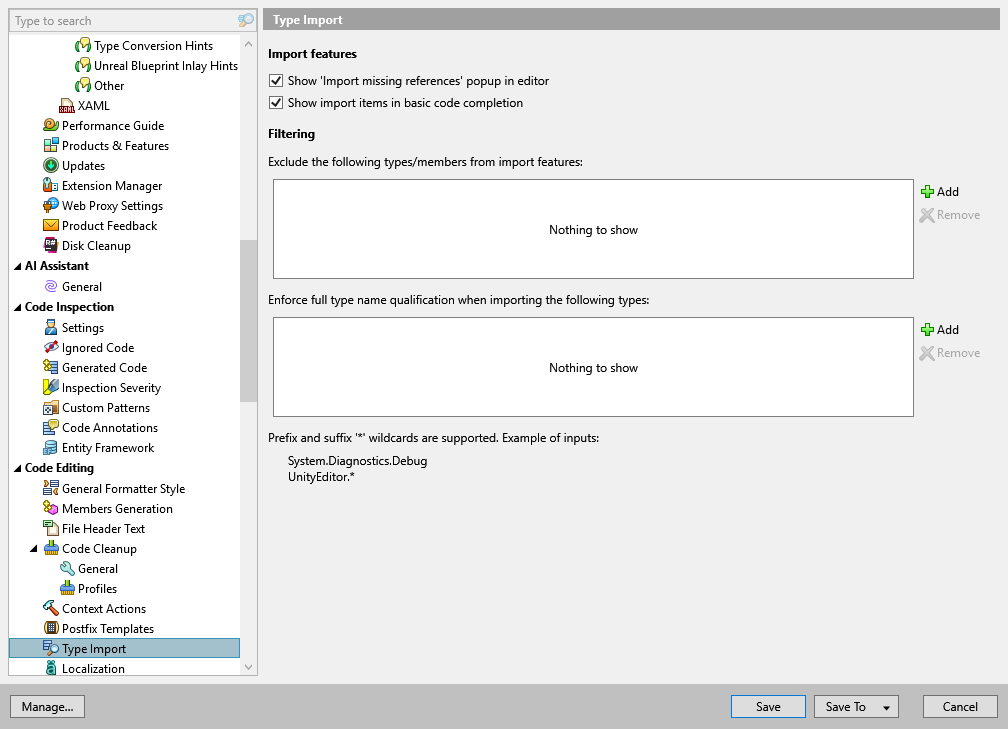
Task: Click the Type Conversion Hints icon
Action: (x=83, y=46)
